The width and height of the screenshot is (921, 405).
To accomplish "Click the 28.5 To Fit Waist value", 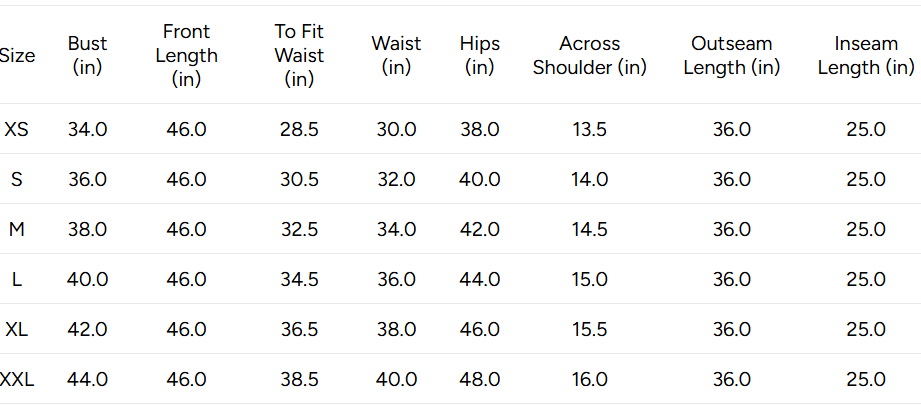I will coord(299,130).
